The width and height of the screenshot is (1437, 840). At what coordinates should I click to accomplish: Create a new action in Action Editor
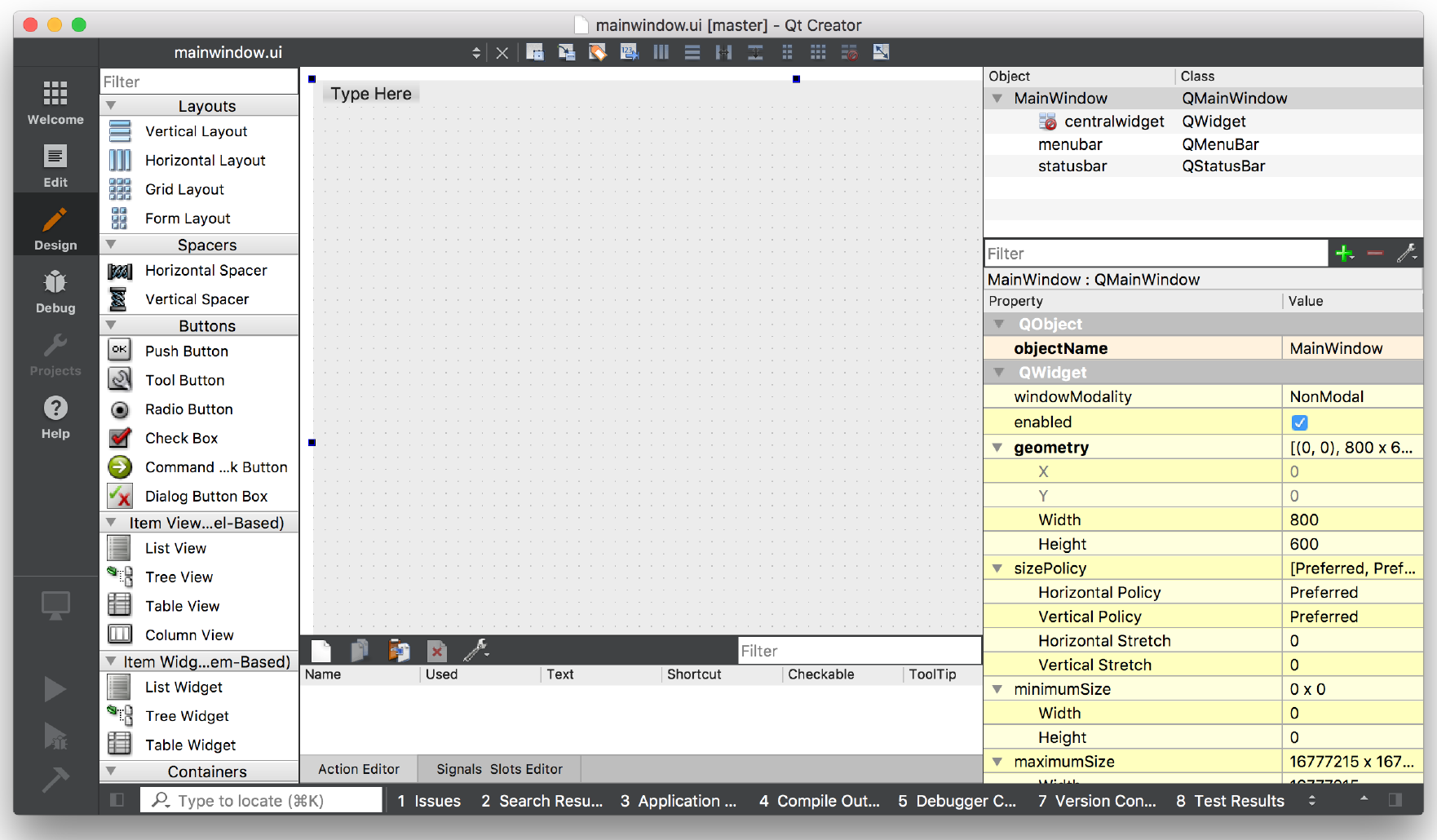[x=321, y=651]
